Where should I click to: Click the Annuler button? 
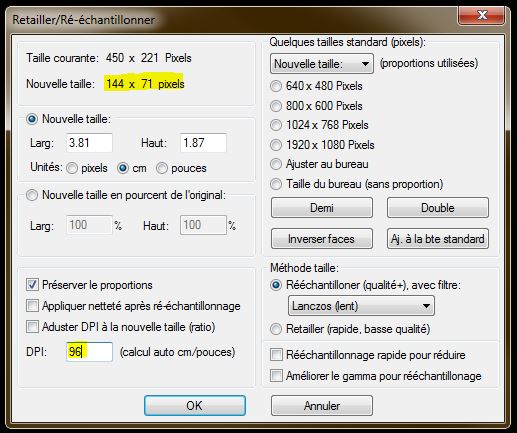pos(322,406)
